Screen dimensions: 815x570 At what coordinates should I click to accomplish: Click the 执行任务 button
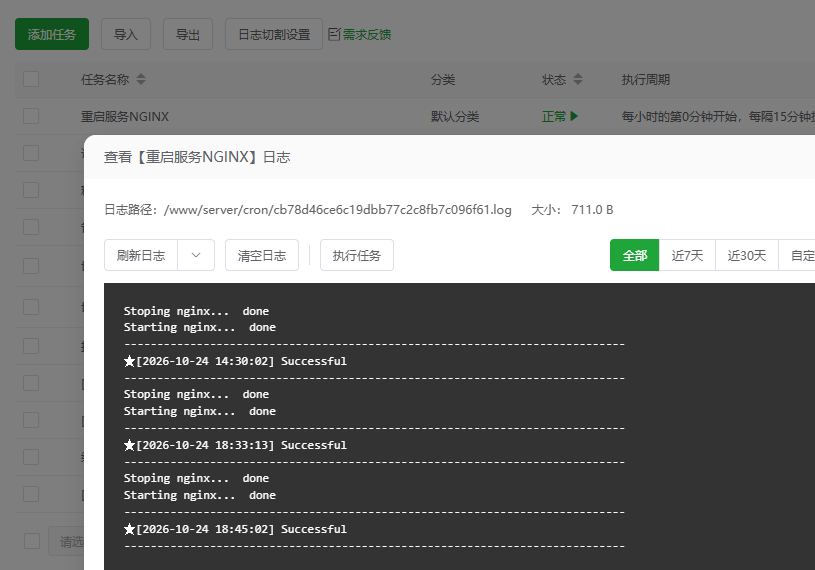click(x=357, y=255)
